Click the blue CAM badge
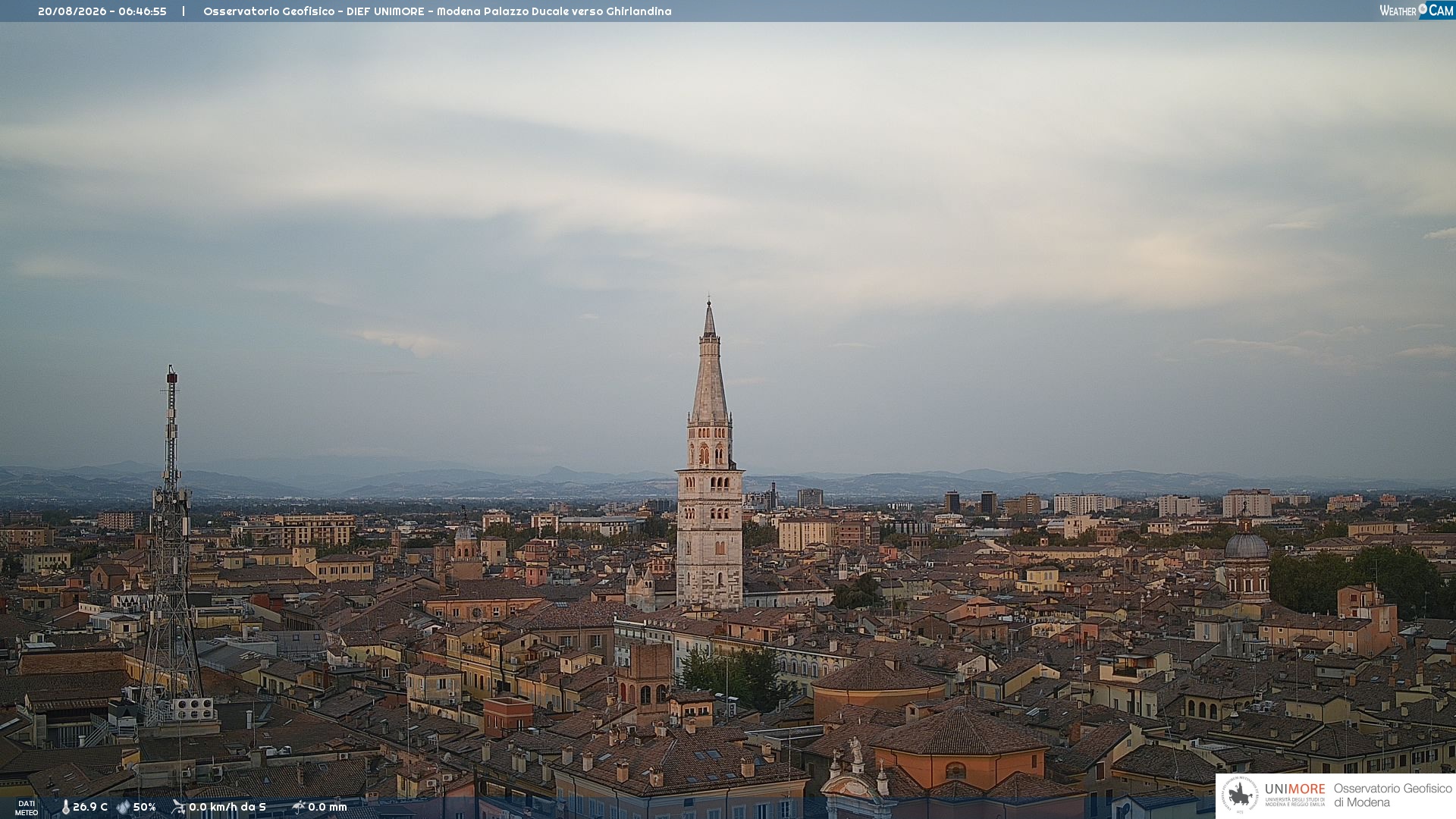This screenshot has height=819, width=1456. pyautogui.click(x=1436, y=11)
